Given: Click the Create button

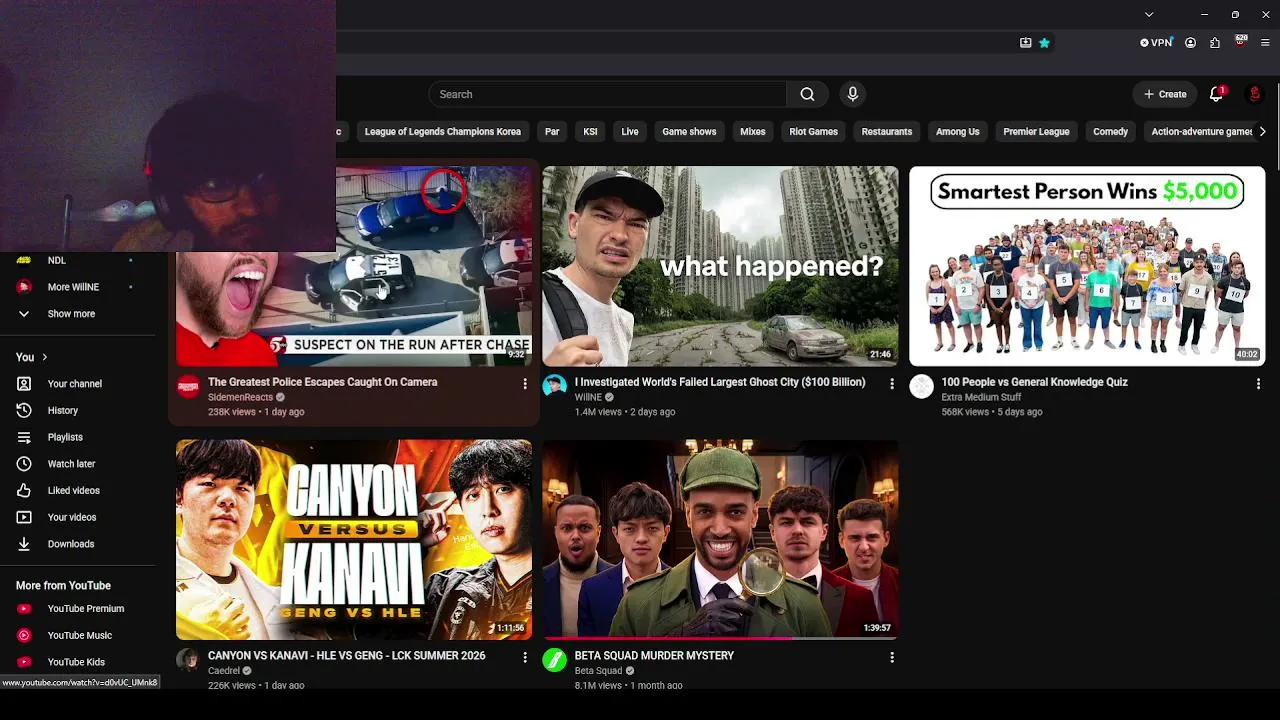Looking at the screenshot, I should click(x=1165, y=94).
